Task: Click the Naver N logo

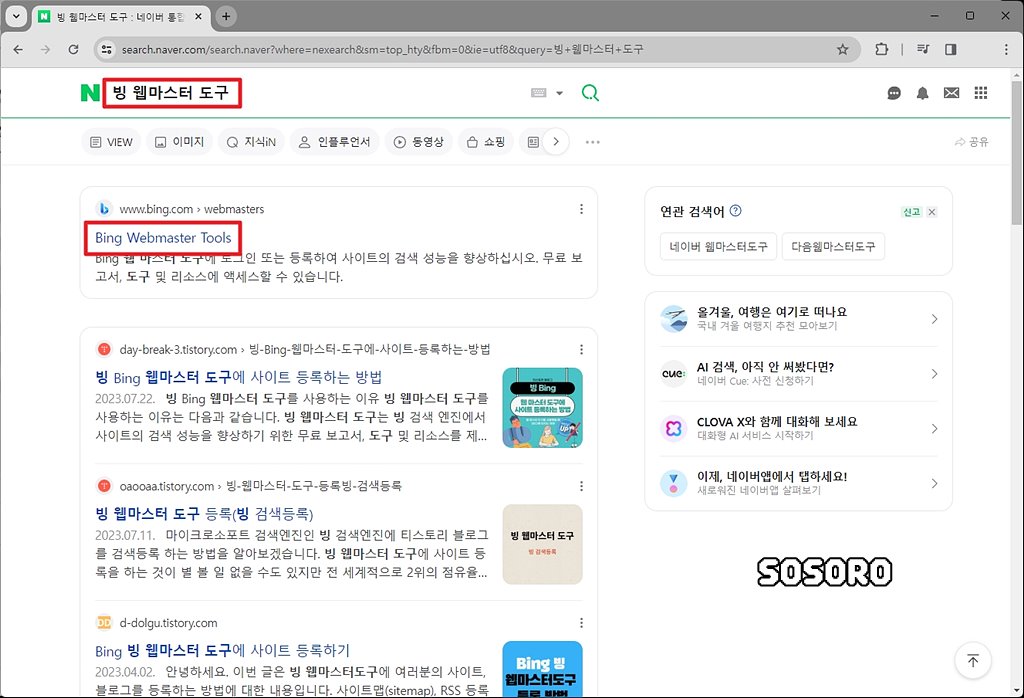Action: click(90, 93)
